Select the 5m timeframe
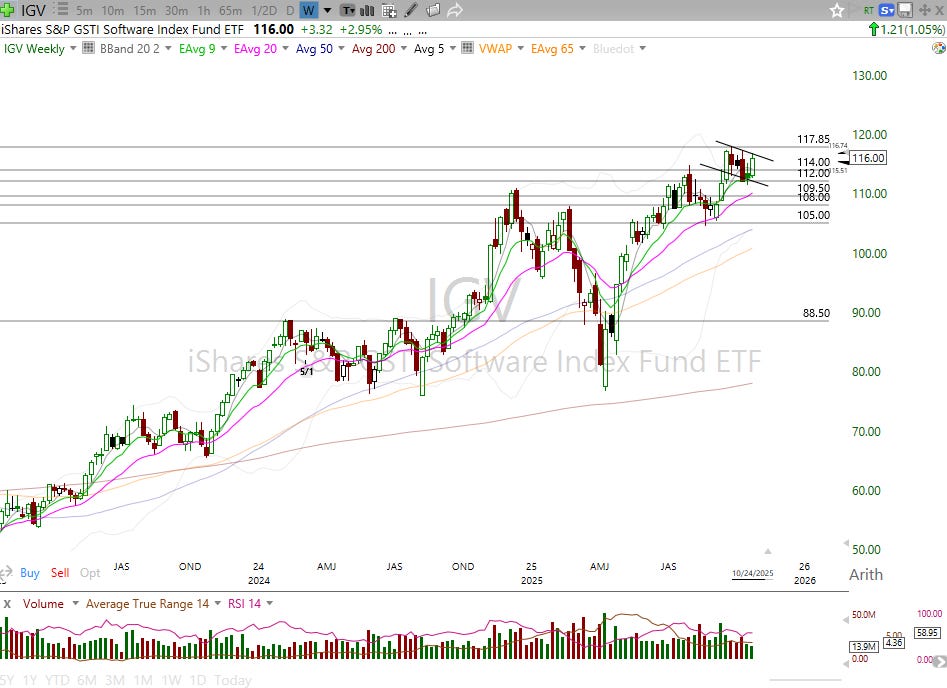 [x=84, y=10]
